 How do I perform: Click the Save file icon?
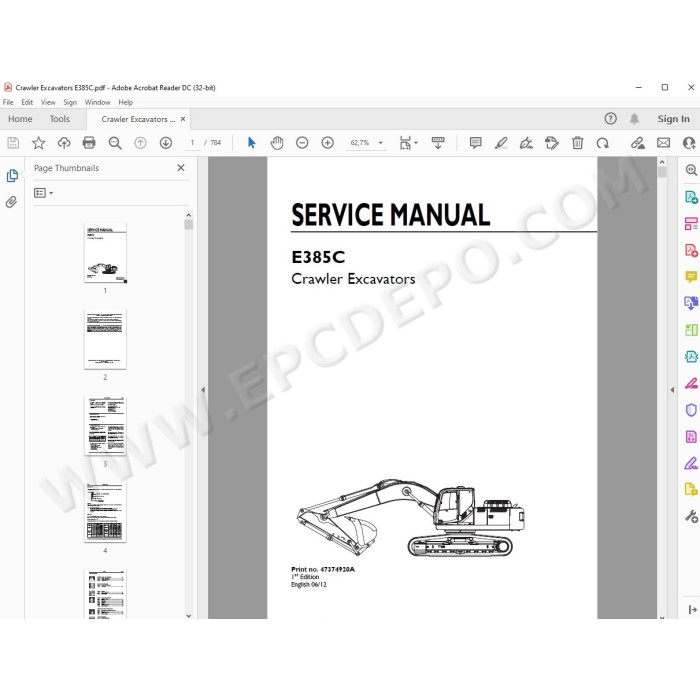tap(13, 143)
